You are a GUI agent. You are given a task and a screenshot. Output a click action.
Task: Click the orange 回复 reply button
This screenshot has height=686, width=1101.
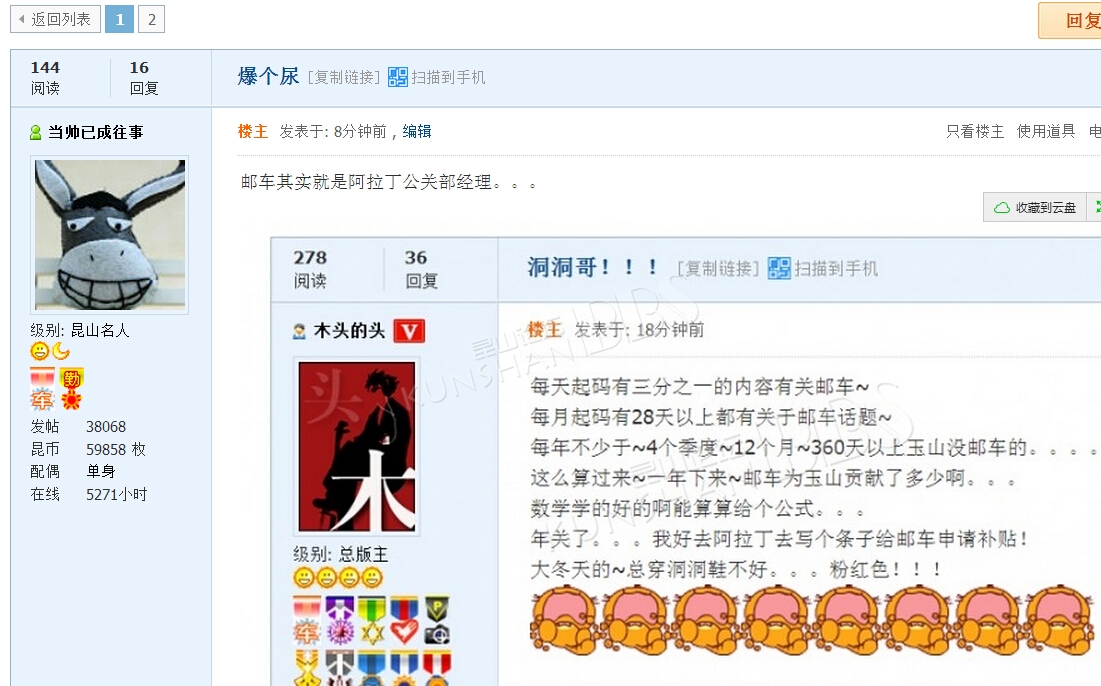pyautogui.click(x=1070, y=20)
